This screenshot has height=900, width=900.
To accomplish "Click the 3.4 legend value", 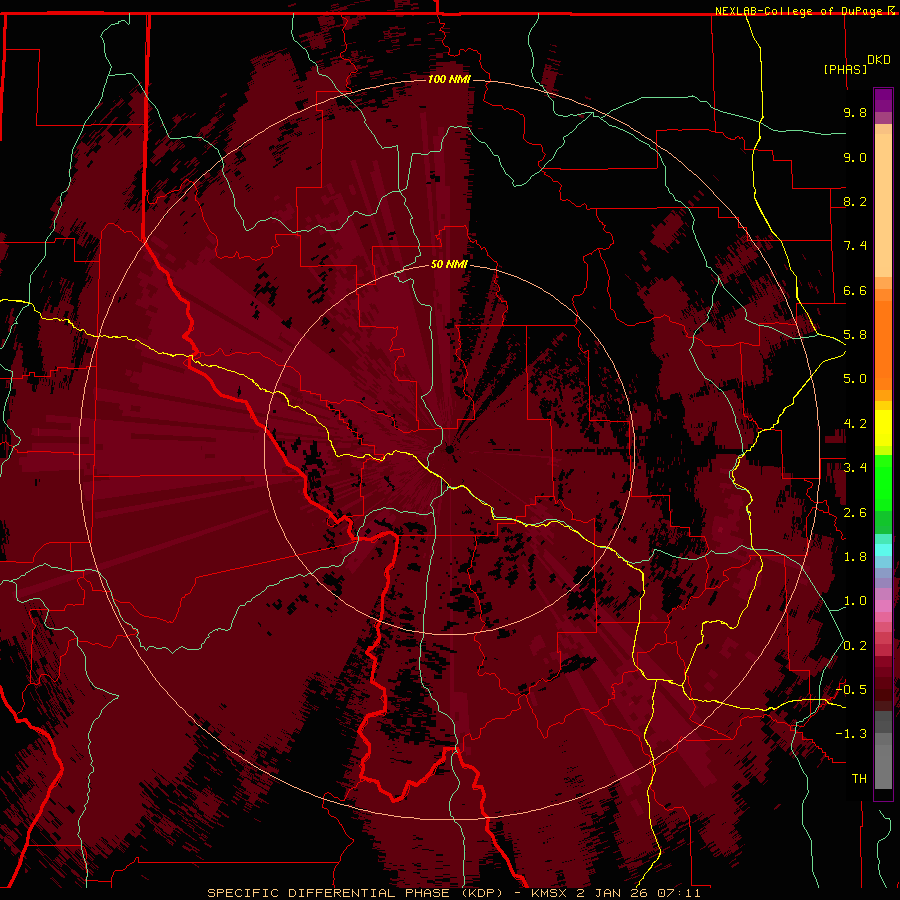I will pyautogui.click(x=855, y=468).
